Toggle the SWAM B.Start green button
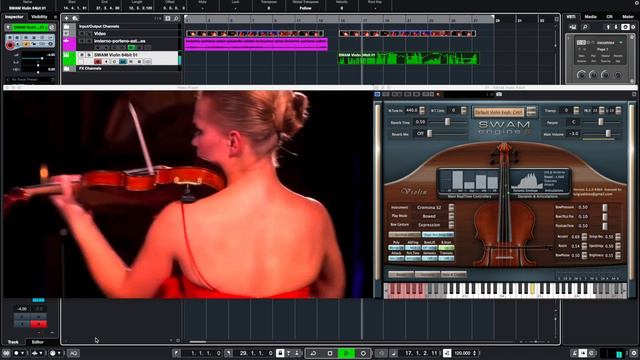 [446, 247]
